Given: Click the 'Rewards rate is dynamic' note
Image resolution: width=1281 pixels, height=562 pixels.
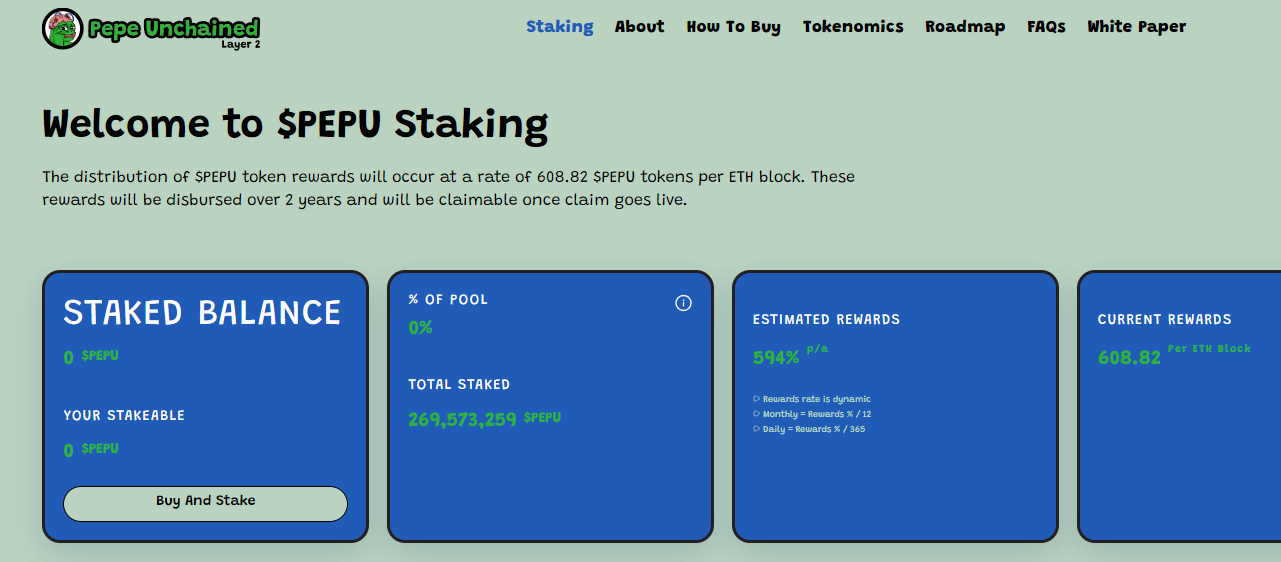Looking at the screenshot, I should (x=816, y=399).
